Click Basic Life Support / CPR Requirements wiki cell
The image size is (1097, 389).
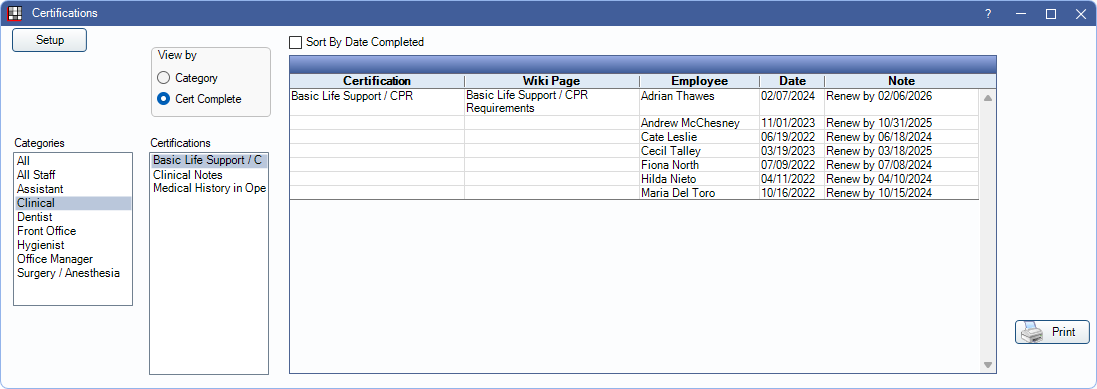click(552, 102)
